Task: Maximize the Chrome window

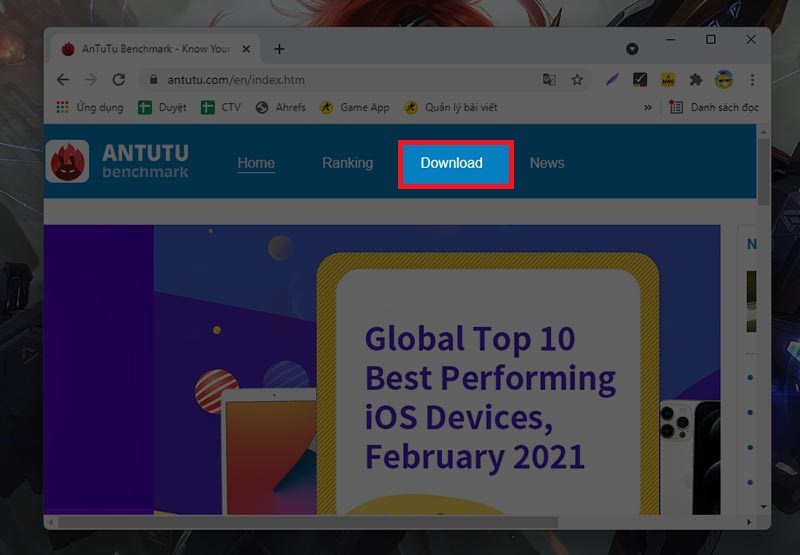Action: [x=711, y=39]
